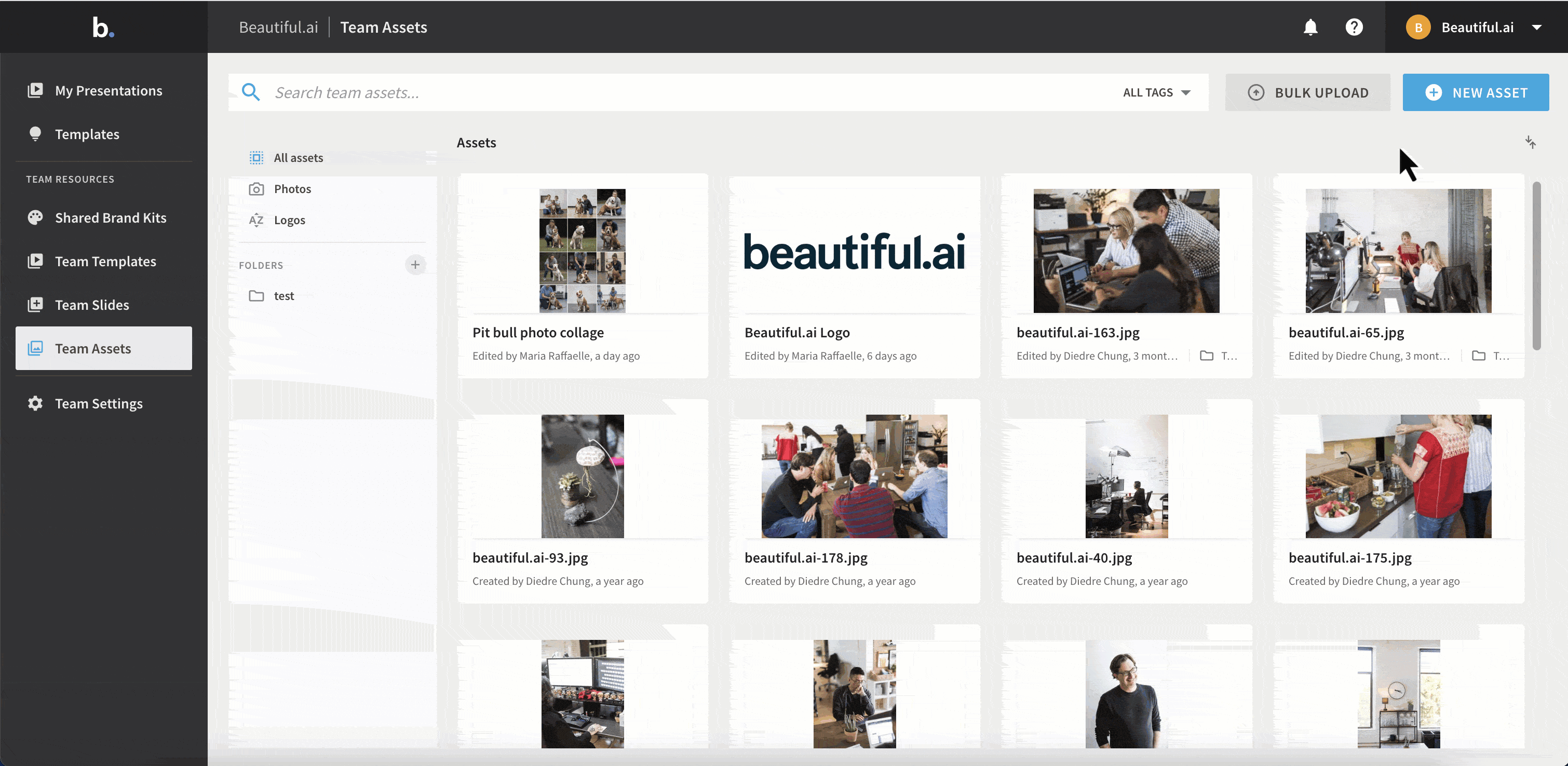Select the All assets filter
Image resolution: width=1568 pixels, height=766 pixels.
point(333,158)
